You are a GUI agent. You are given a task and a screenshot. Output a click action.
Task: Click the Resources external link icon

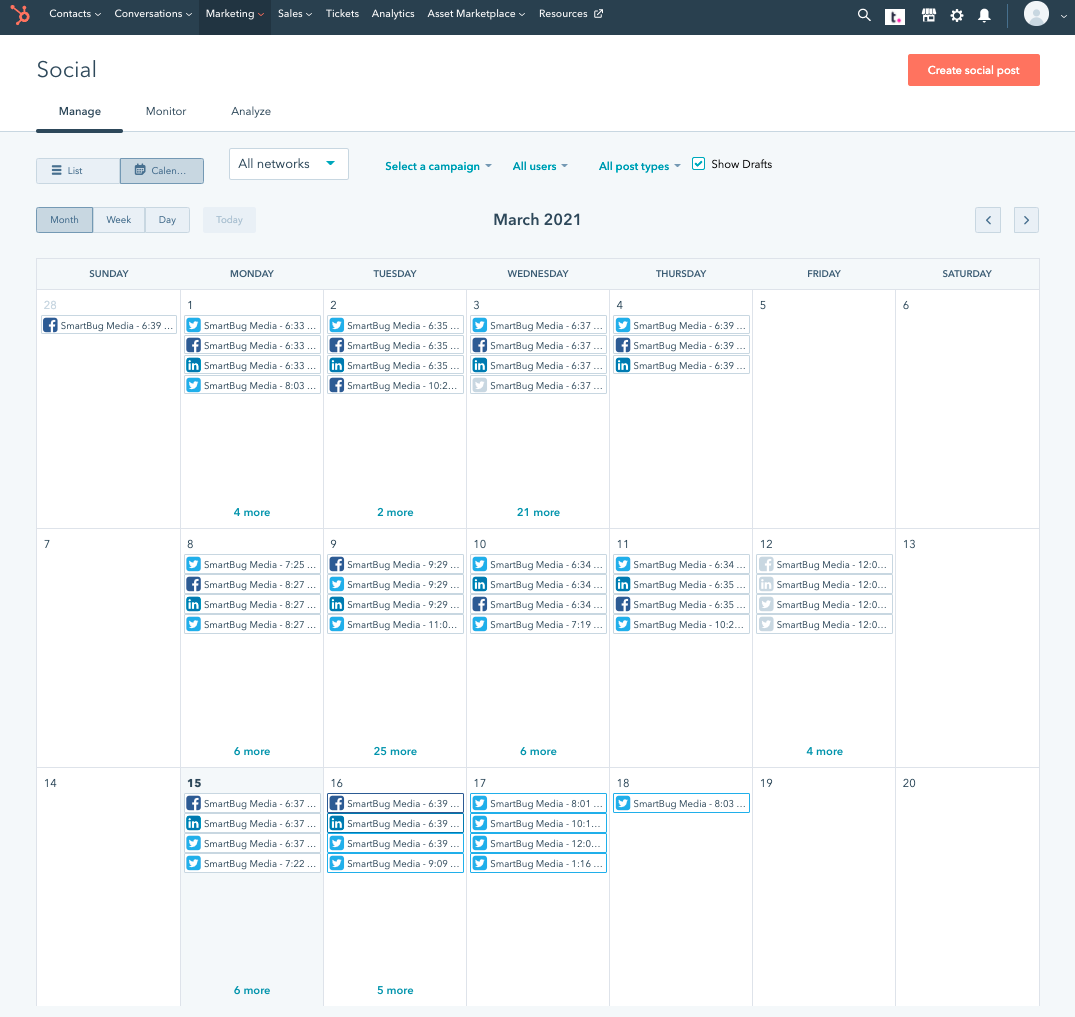[599, 14]
